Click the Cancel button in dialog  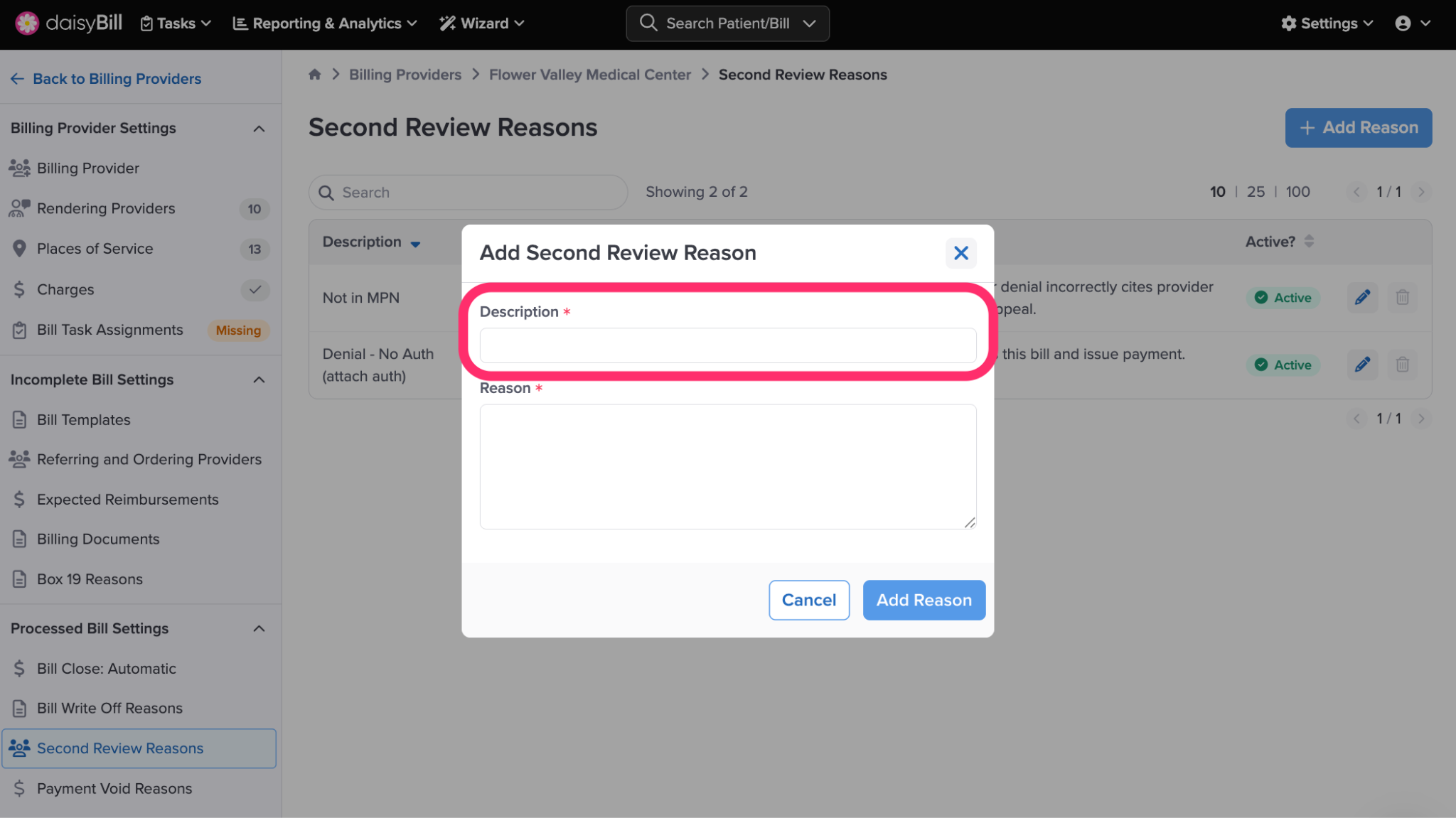tap(808, 600)
